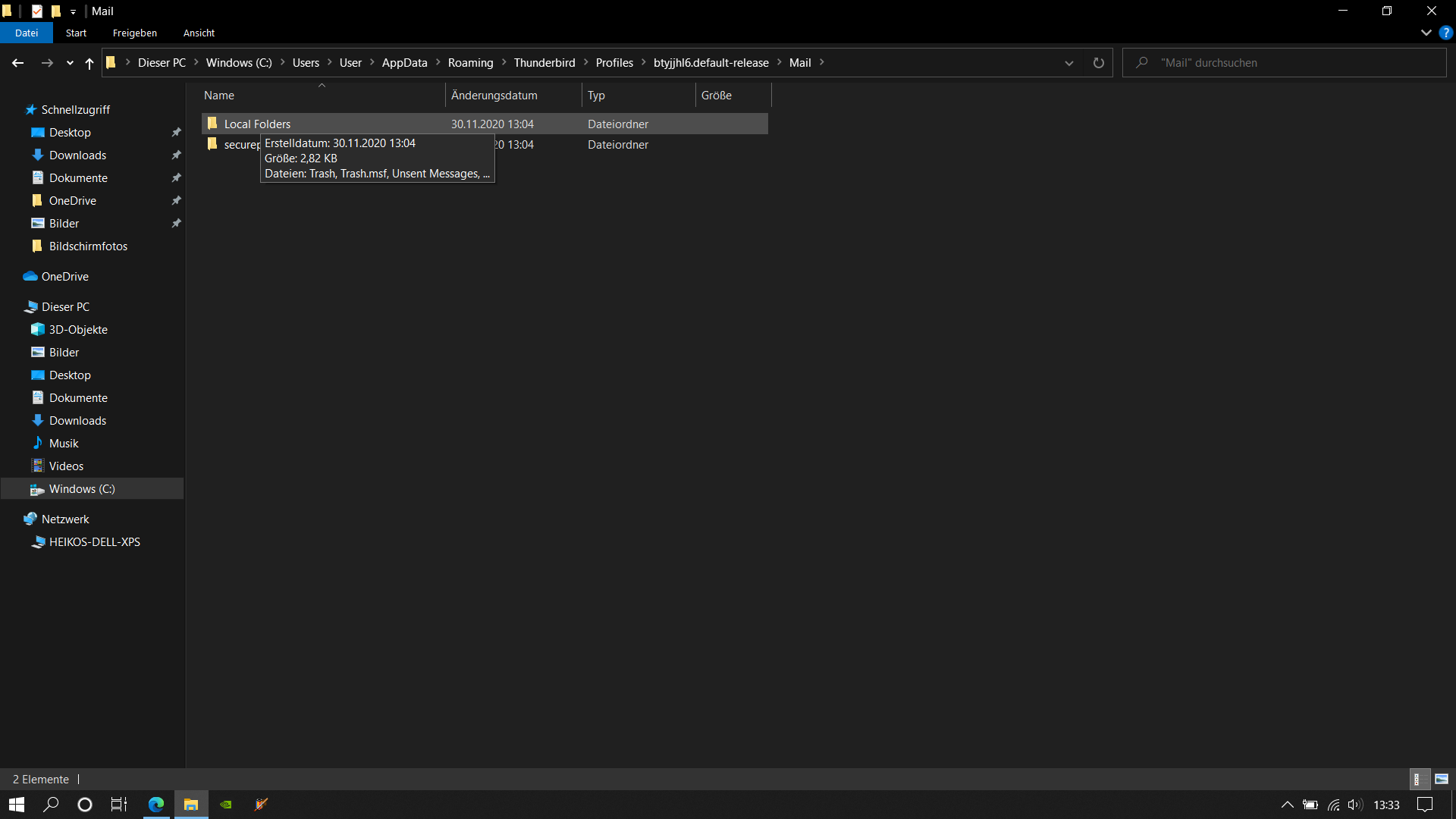Open the Local Folders folder

click(x=257, y=124)
